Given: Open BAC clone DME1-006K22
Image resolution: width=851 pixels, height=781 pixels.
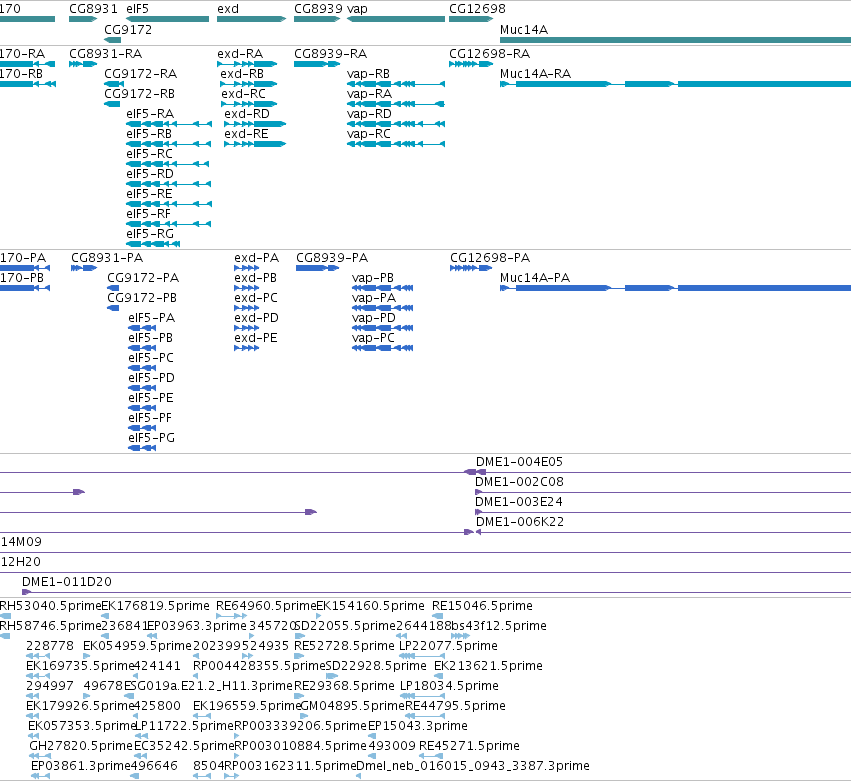Looking at the screenshot, I should 520,522.
